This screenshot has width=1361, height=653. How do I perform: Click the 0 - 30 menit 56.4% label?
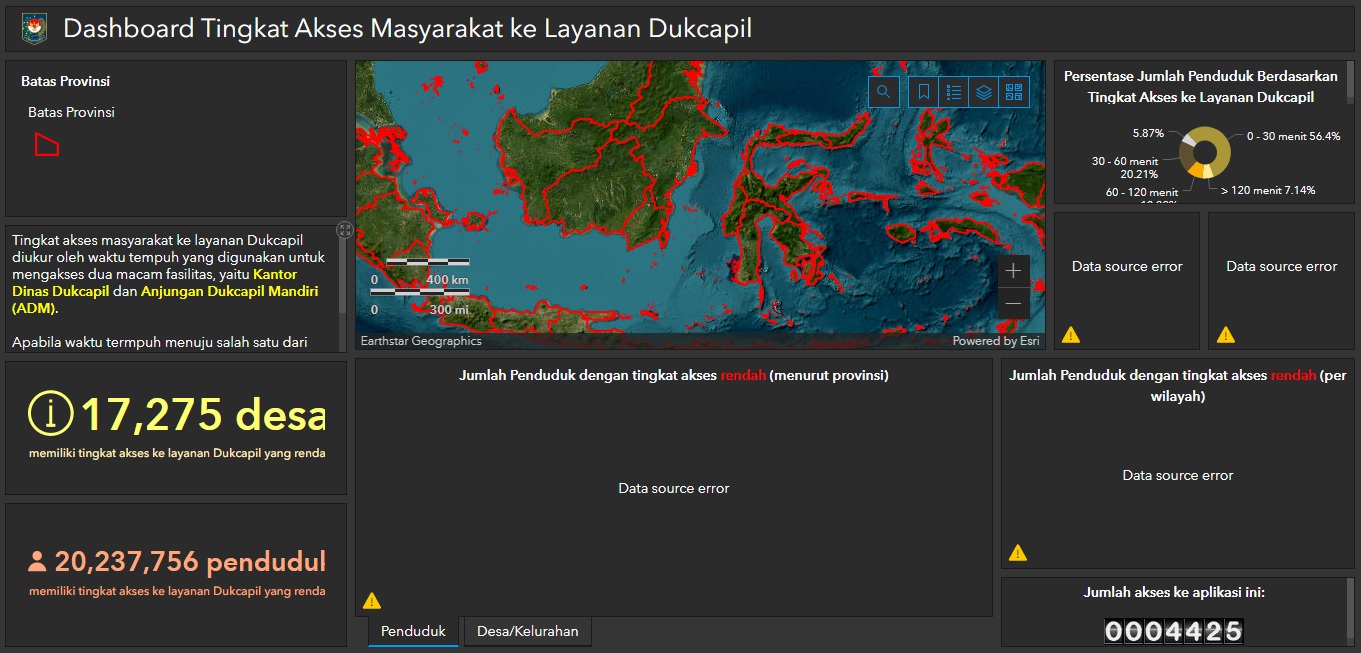(1293, 136)
